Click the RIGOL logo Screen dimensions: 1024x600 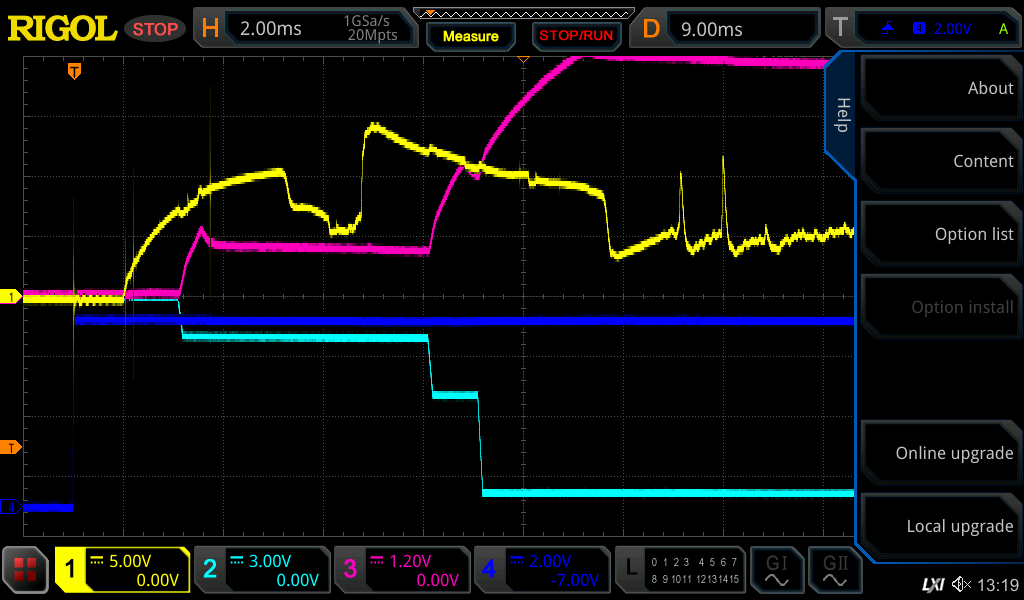[62, 29]
